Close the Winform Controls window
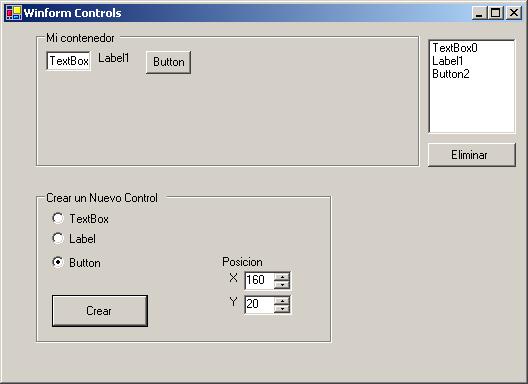Viewport: 528px width, 384px height. pyautogui.click(x=514, y=13)
